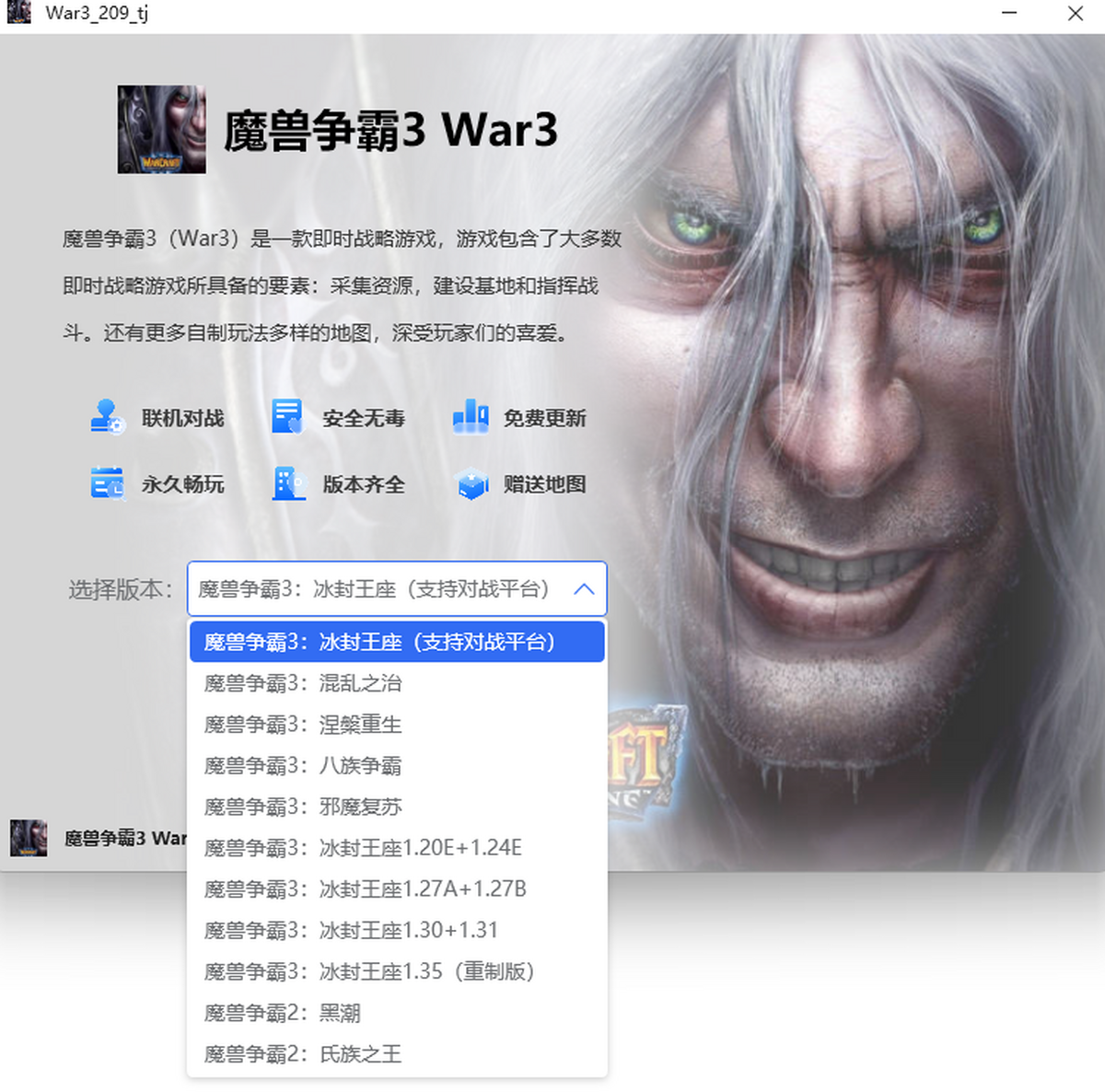Click the 安全无毒 label
The width and height of the screenshot is (1105, 1092).
364,418
